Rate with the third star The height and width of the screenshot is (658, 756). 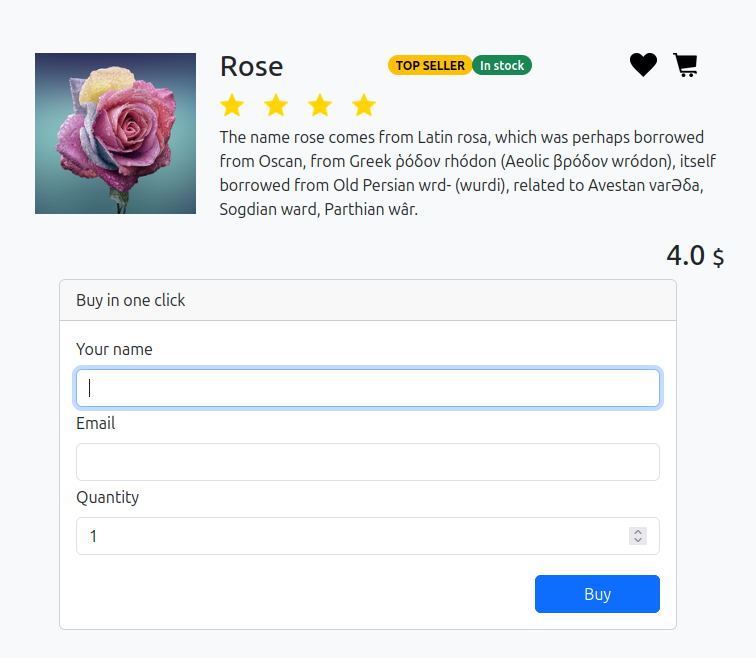pos(320,105)
